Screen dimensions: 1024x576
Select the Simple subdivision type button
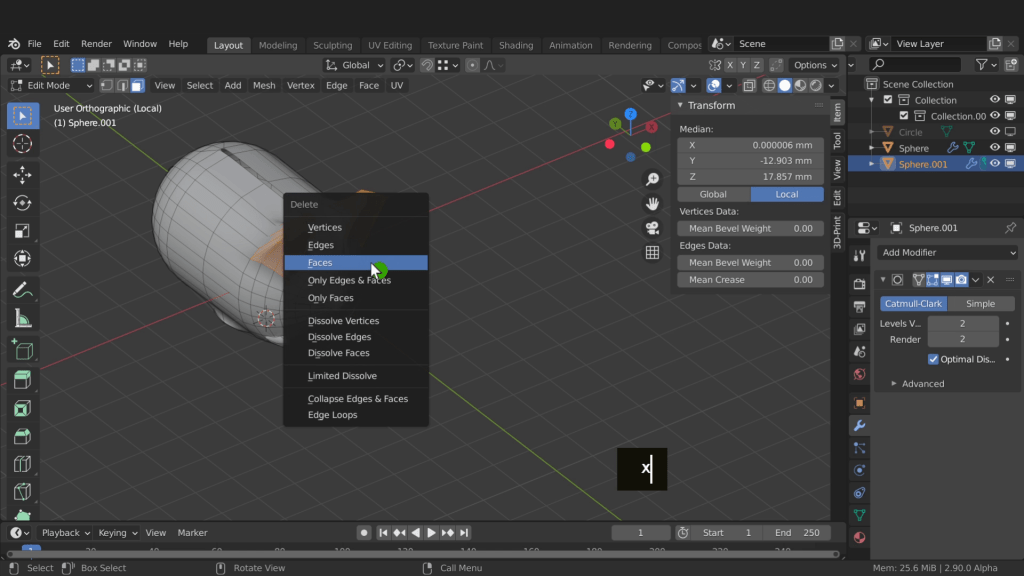[980, 304]
